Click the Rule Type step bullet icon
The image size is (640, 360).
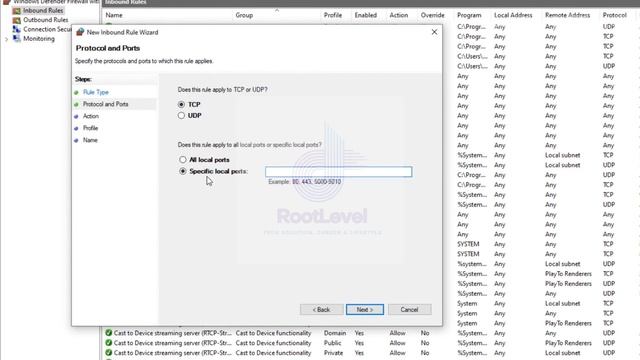76,93
